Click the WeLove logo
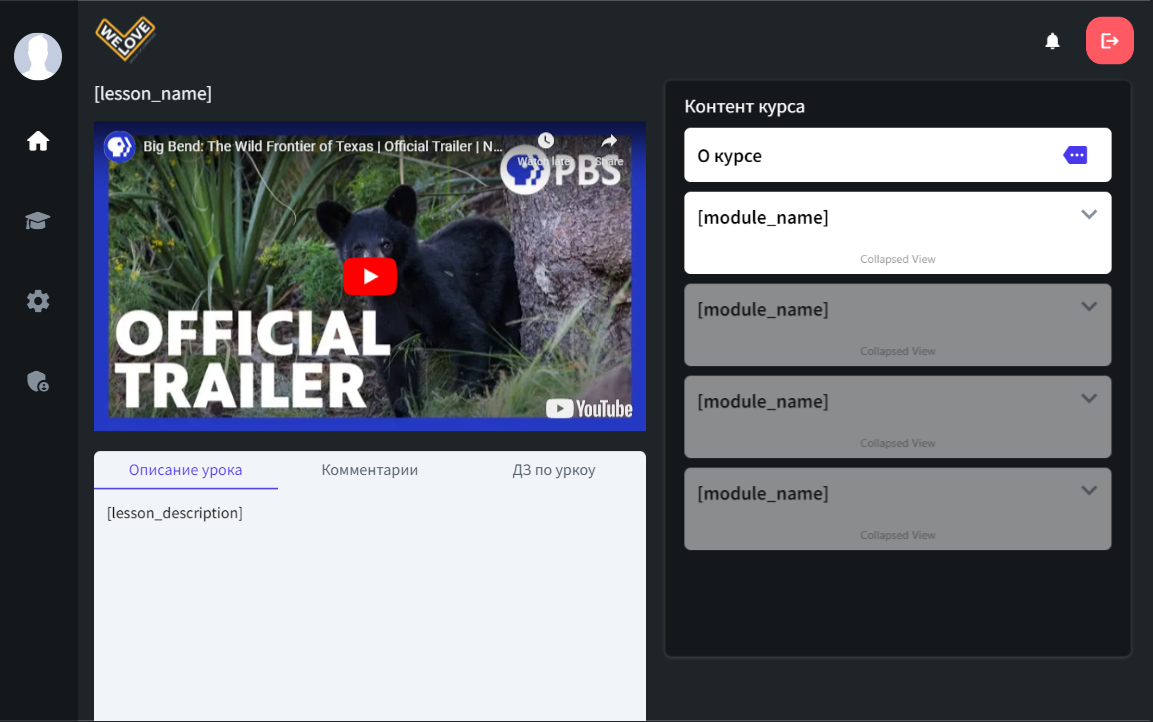Viewport: 1153px width, 722px height. point(125,39)
